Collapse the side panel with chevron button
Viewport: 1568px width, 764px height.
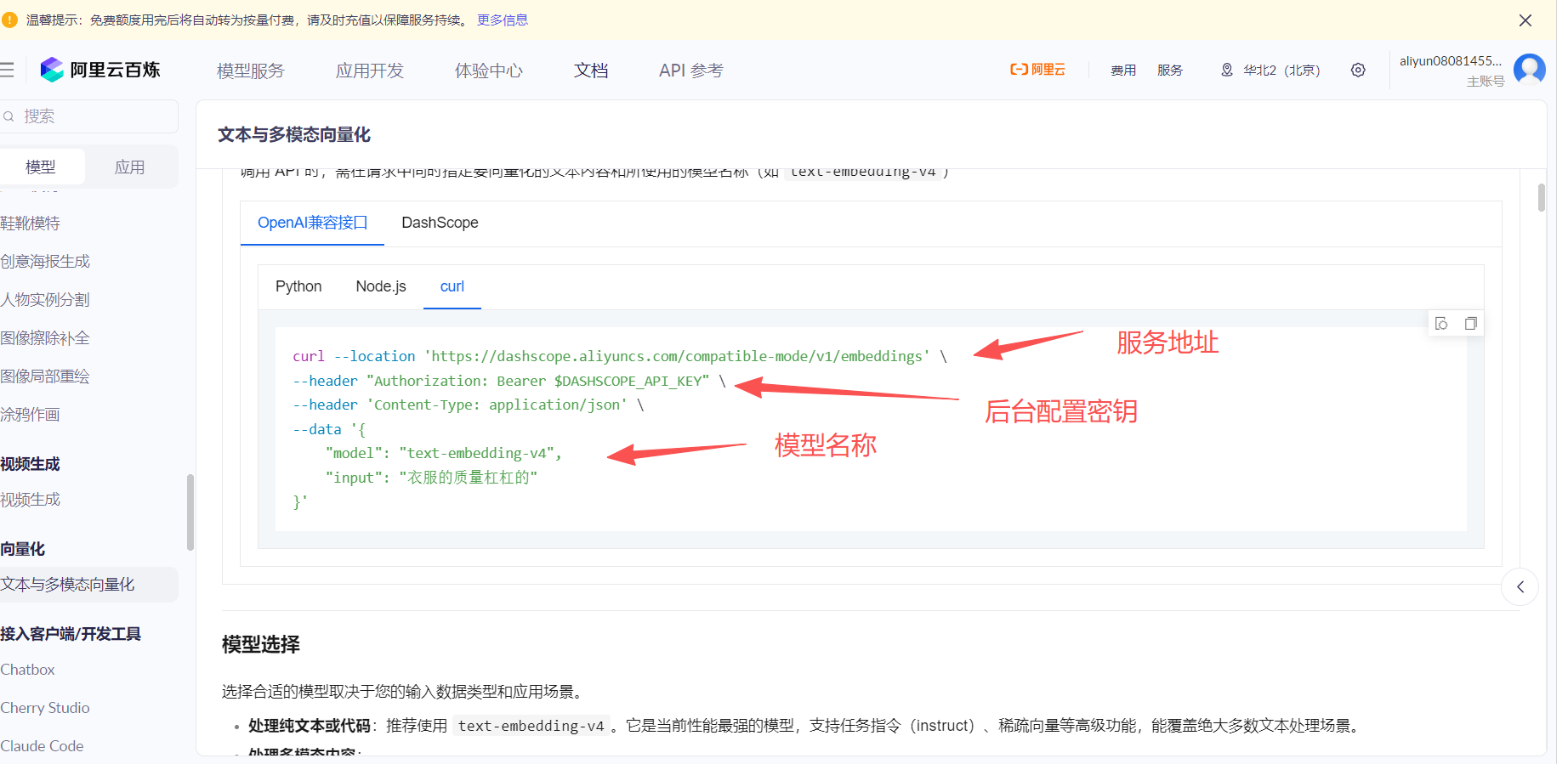(1520, 586)
